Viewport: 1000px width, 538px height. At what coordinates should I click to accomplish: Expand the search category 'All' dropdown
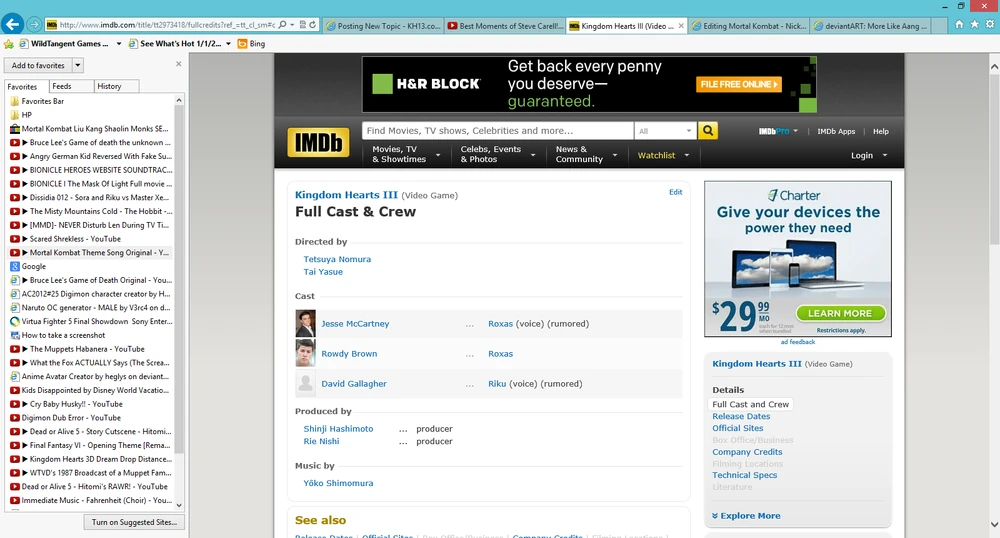click(x=665, y=131)
